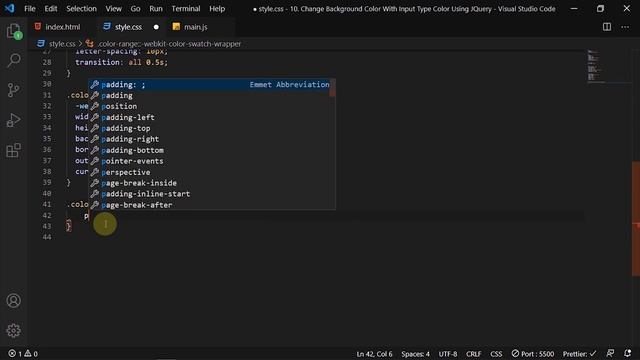
Task: Open the Selection menu
Action: (81, 9)
